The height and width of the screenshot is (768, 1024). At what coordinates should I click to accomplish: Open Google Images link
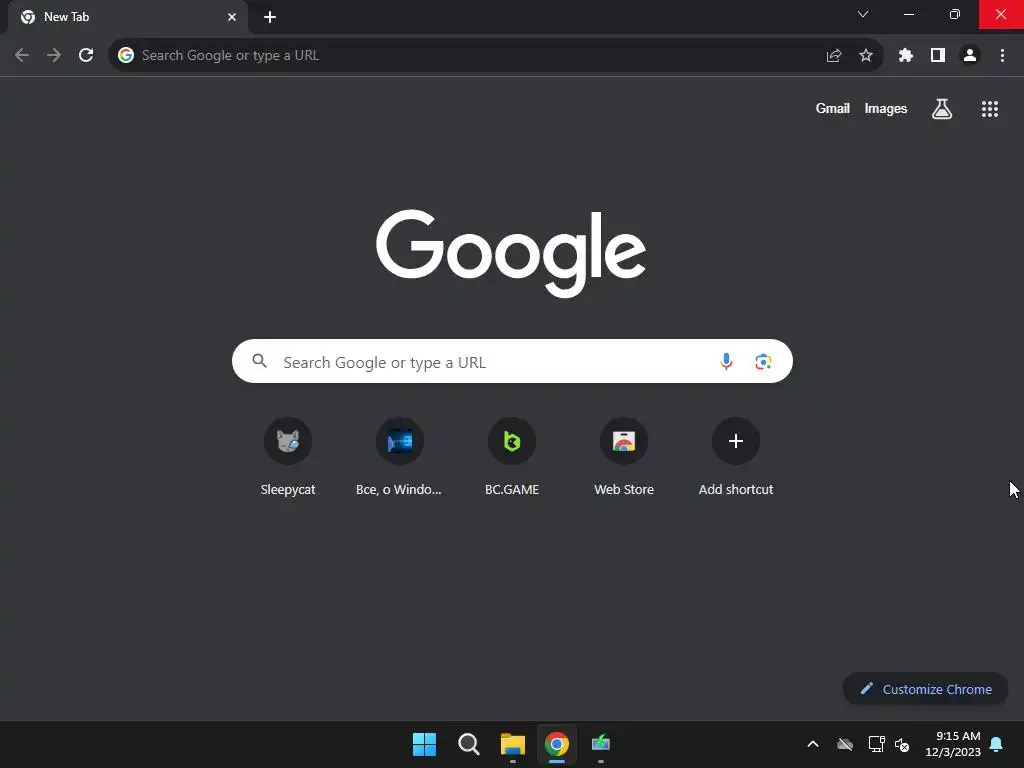886,108
